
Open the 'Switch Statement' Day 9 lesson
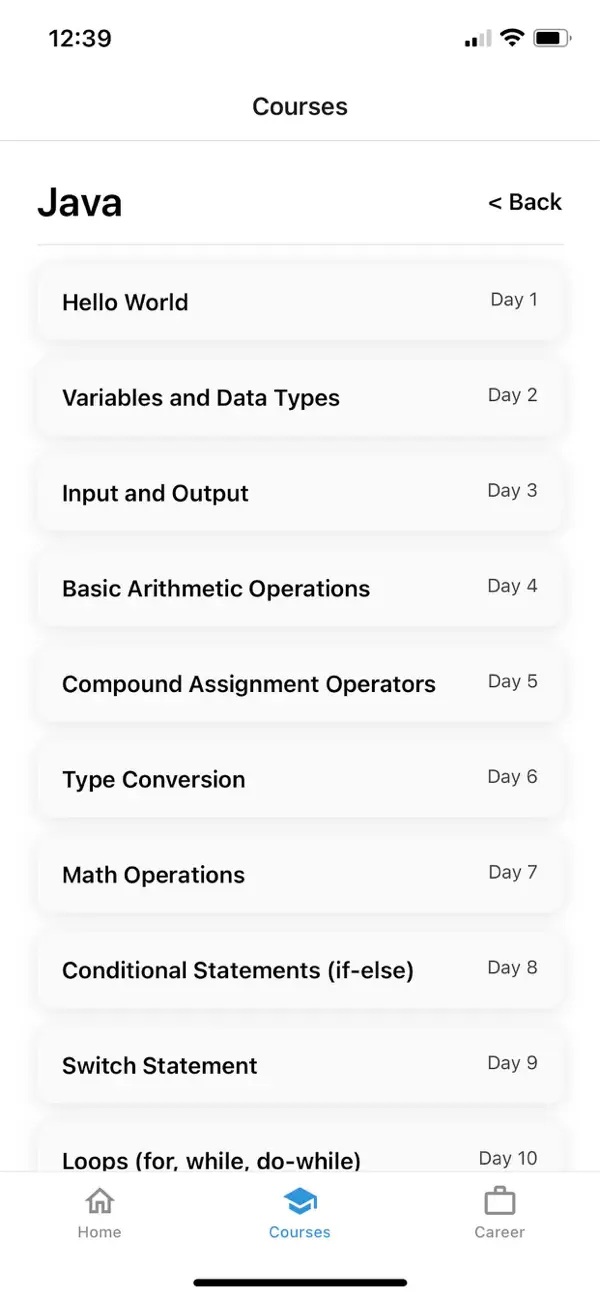[x=299, y=1065]
